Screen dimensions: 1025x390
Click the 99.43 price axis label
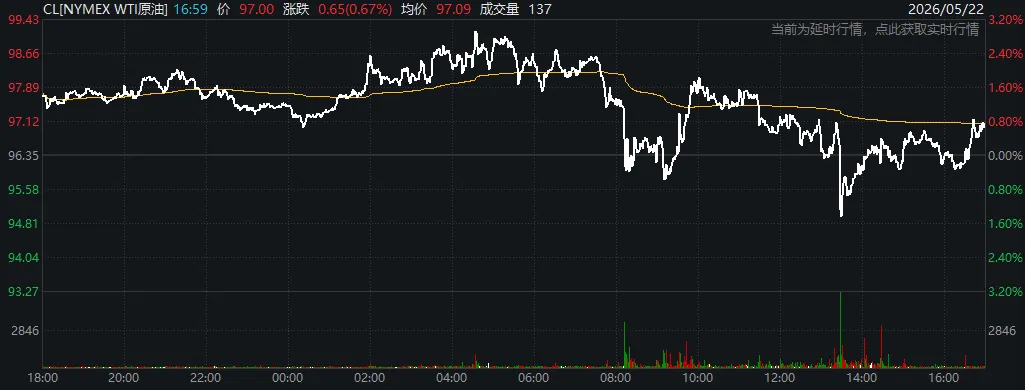(x=23, y=20)
